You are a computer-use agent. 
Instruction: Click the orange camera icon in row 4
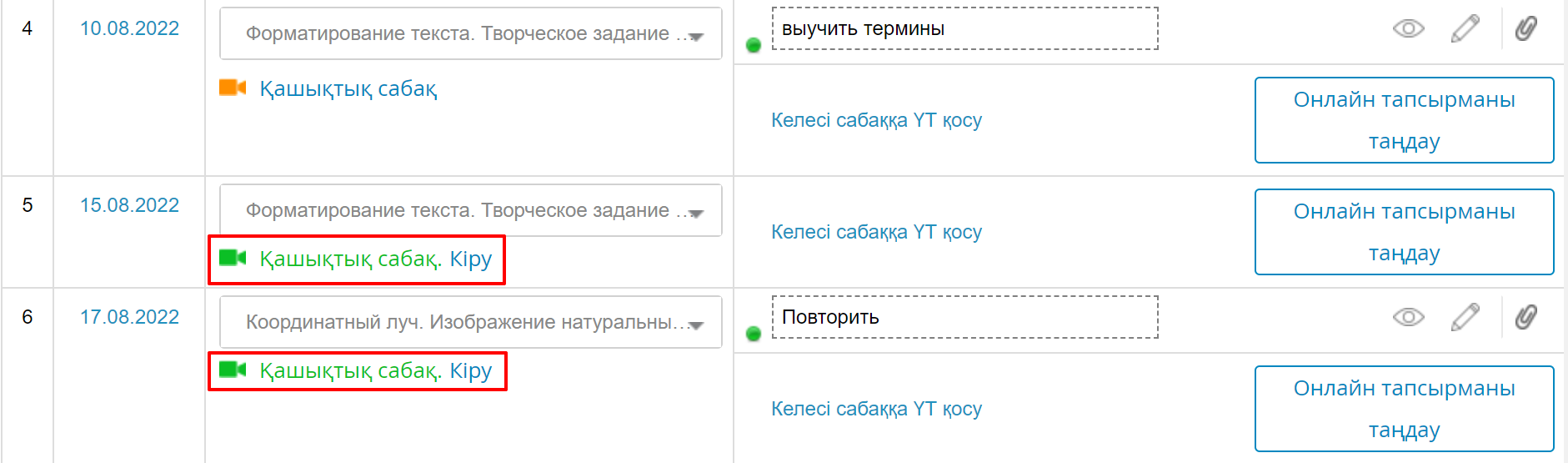pyautogui.click(x=233, y=88)
